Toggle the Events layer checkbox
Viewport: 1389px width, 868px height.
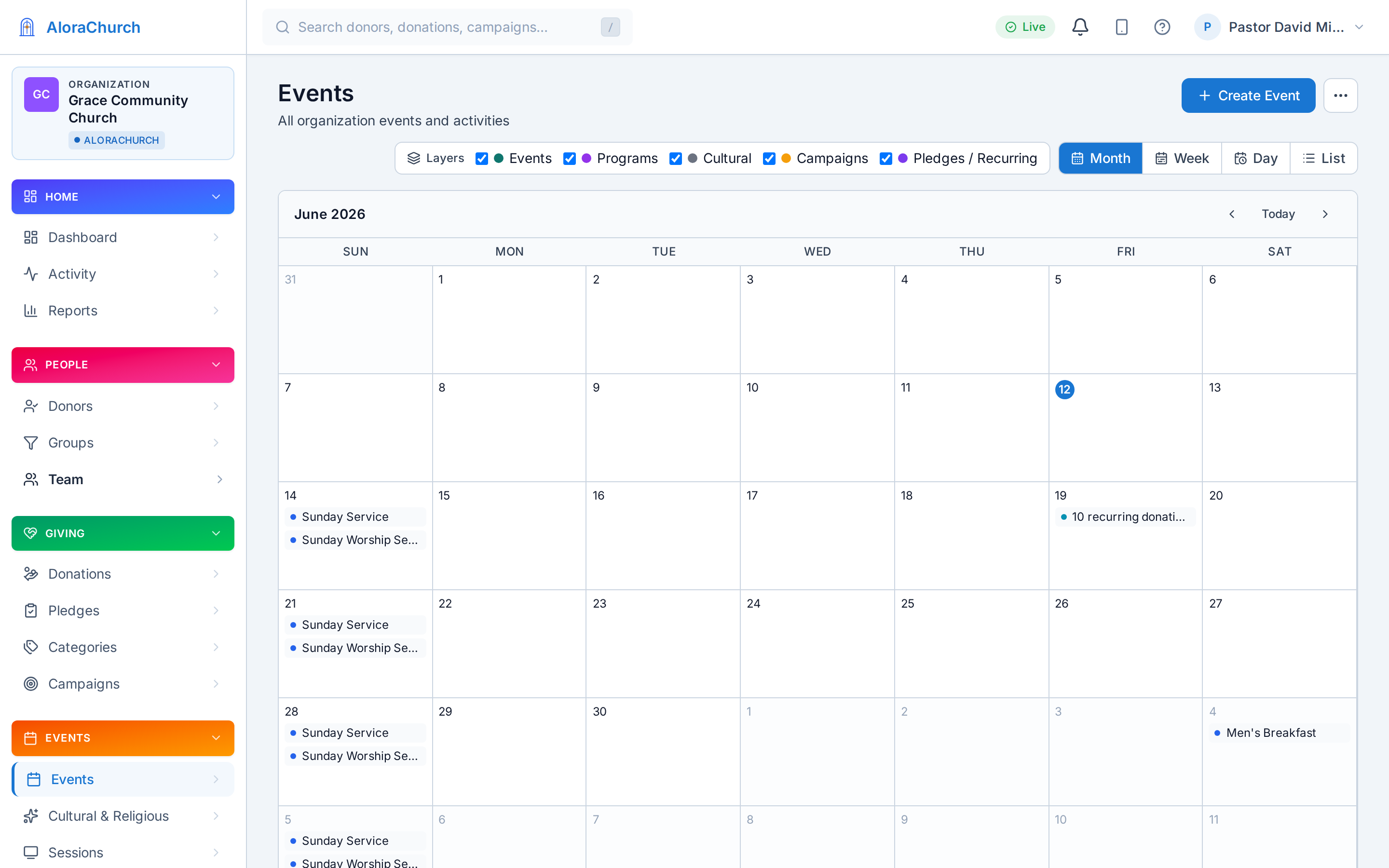click(481, 159)
